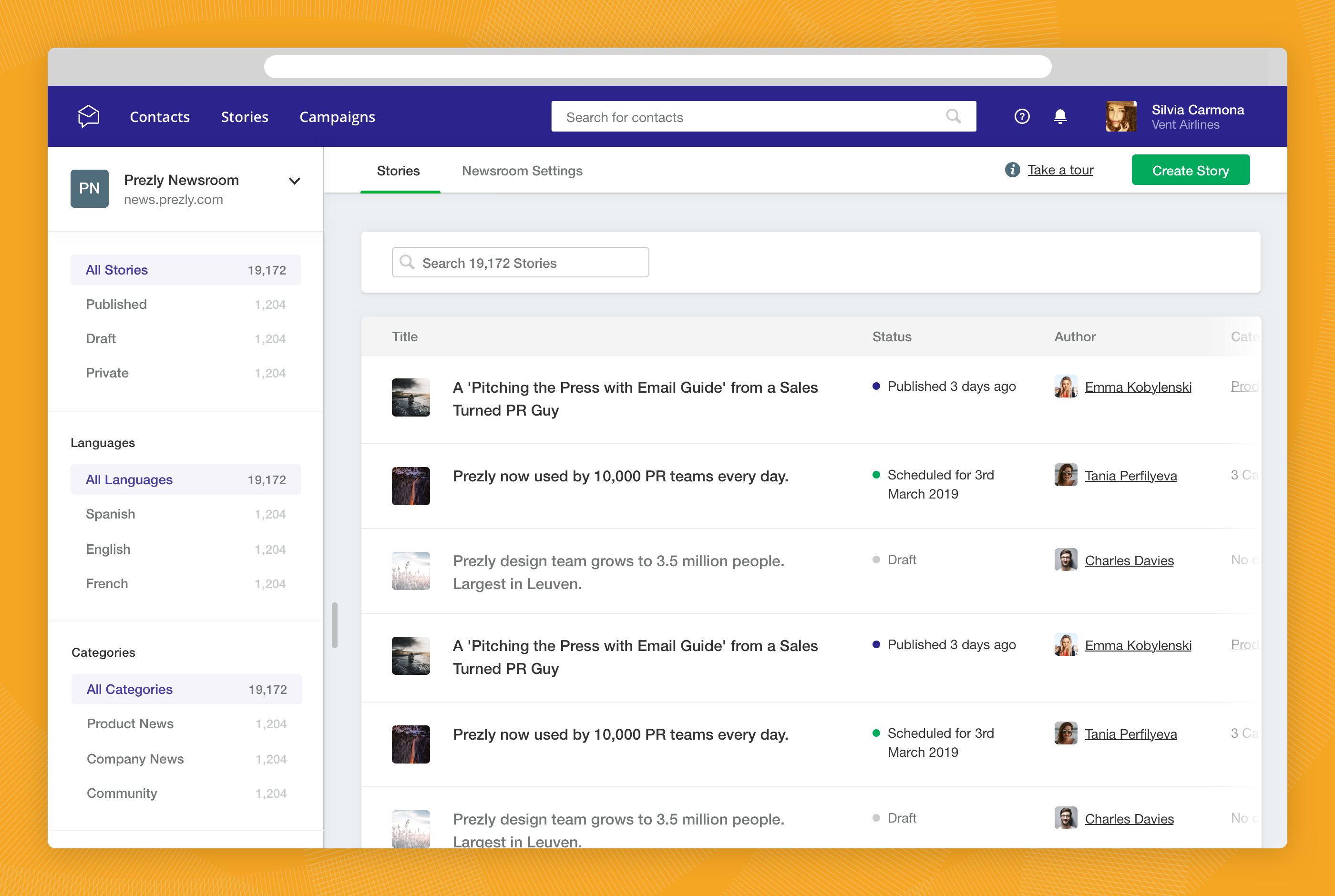This screenshot has width=1335, height=896.
Task: Open first 'Prezly design team grows' draft title
Action: point(618,572)
